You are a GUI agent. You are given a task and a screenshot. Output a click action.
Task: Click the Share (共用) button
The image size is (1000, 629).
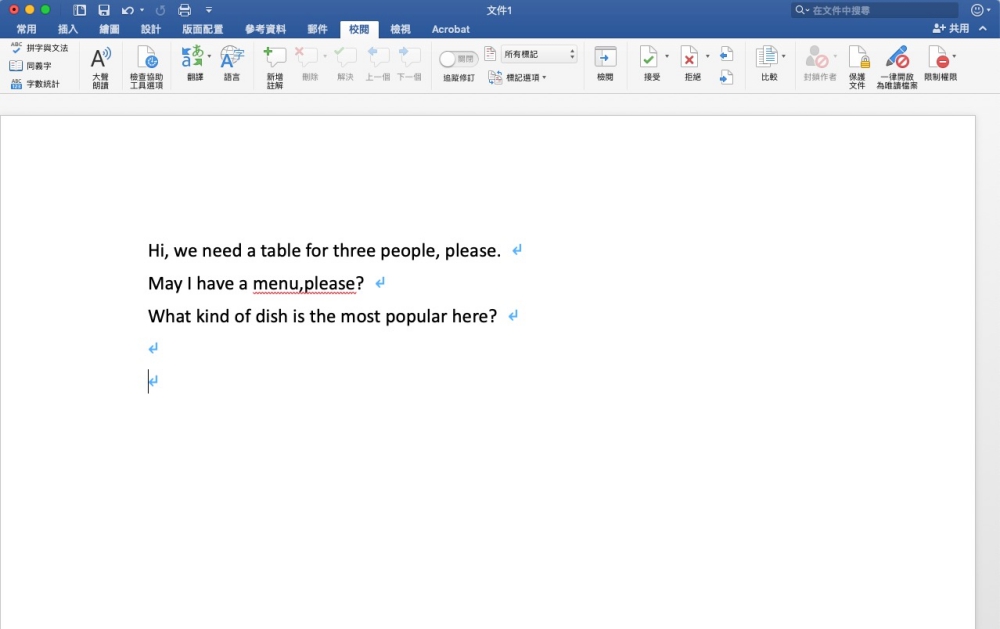951,29
